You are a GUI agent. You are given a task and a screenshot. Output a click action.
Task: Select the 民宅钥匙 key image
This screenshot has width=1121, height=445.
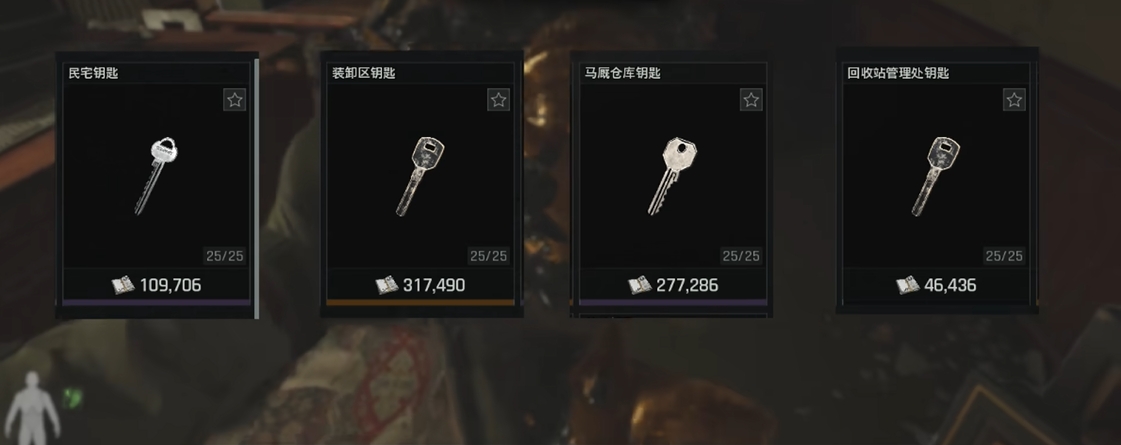(157, 175)
